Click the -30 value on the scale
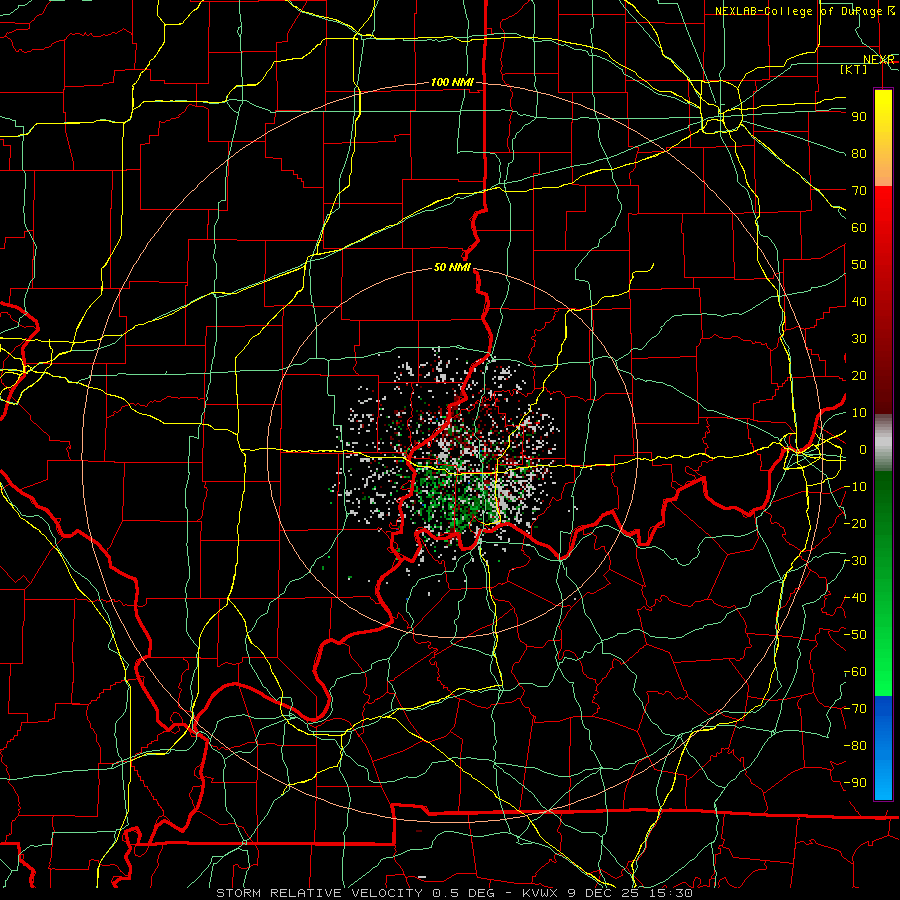This screenshot has width=900, height=900. 855,561
